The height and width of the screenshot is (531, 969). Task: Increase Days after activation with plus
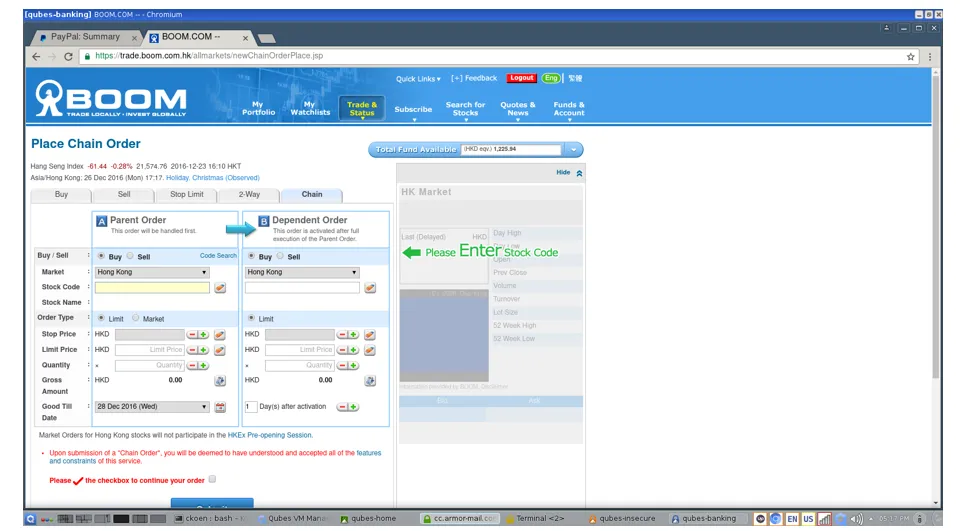coord(353,407)
